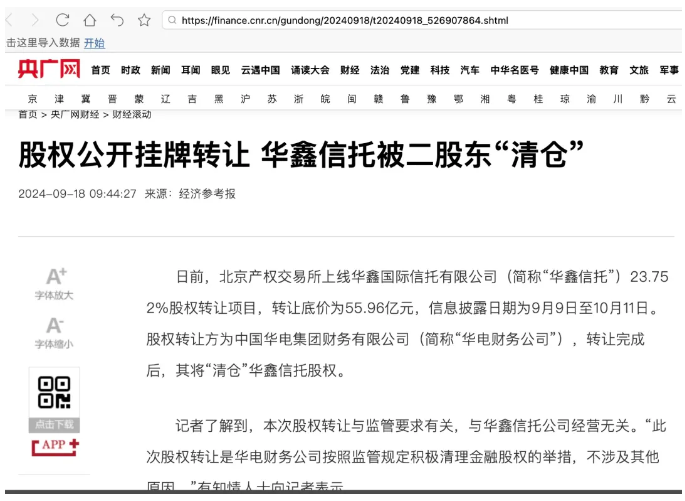
Task: Select the 苏 region link
Action: click(x=272, y=99)
